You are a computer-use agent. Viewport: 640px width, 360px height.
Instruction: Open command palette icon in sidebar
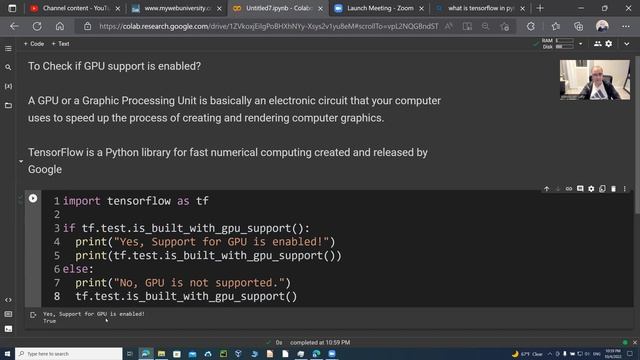(8, 314)
